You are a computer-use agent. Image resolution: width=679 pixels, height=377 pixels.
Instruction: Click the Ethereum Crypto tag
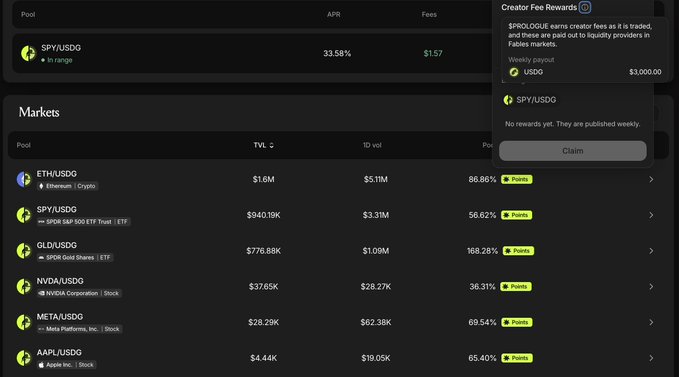pyautogui.click(x=67, y=186)
